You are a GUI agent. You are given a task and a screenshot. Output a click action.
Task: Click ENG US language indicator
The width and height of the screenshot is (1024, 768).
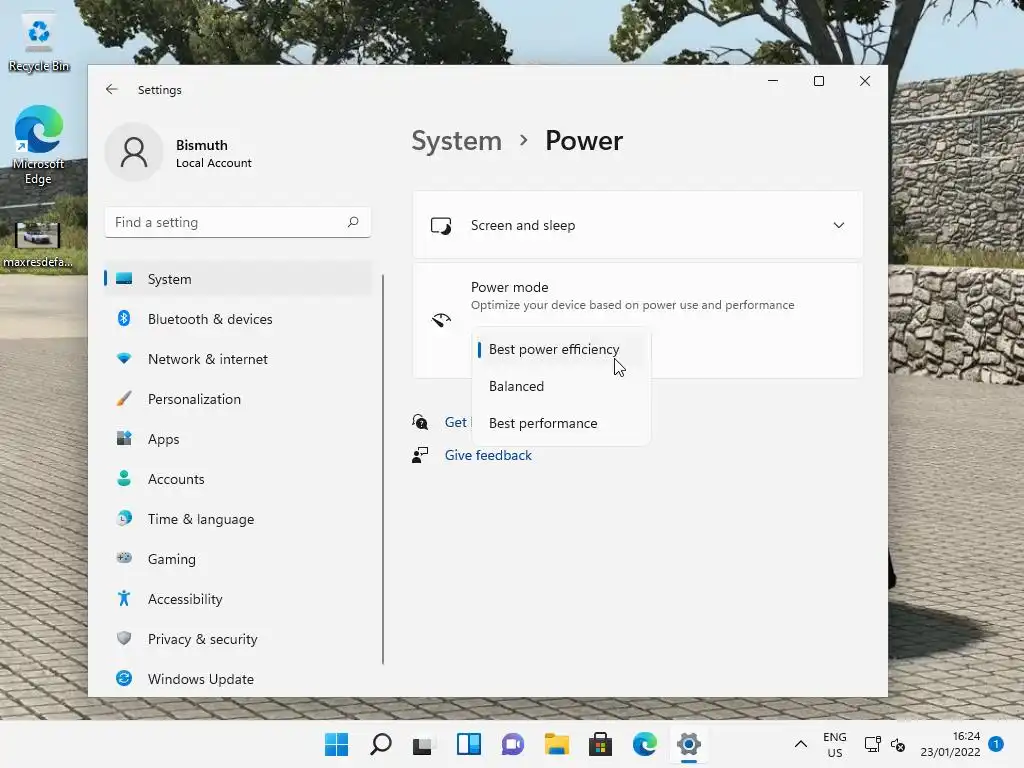tap(835, 744)
